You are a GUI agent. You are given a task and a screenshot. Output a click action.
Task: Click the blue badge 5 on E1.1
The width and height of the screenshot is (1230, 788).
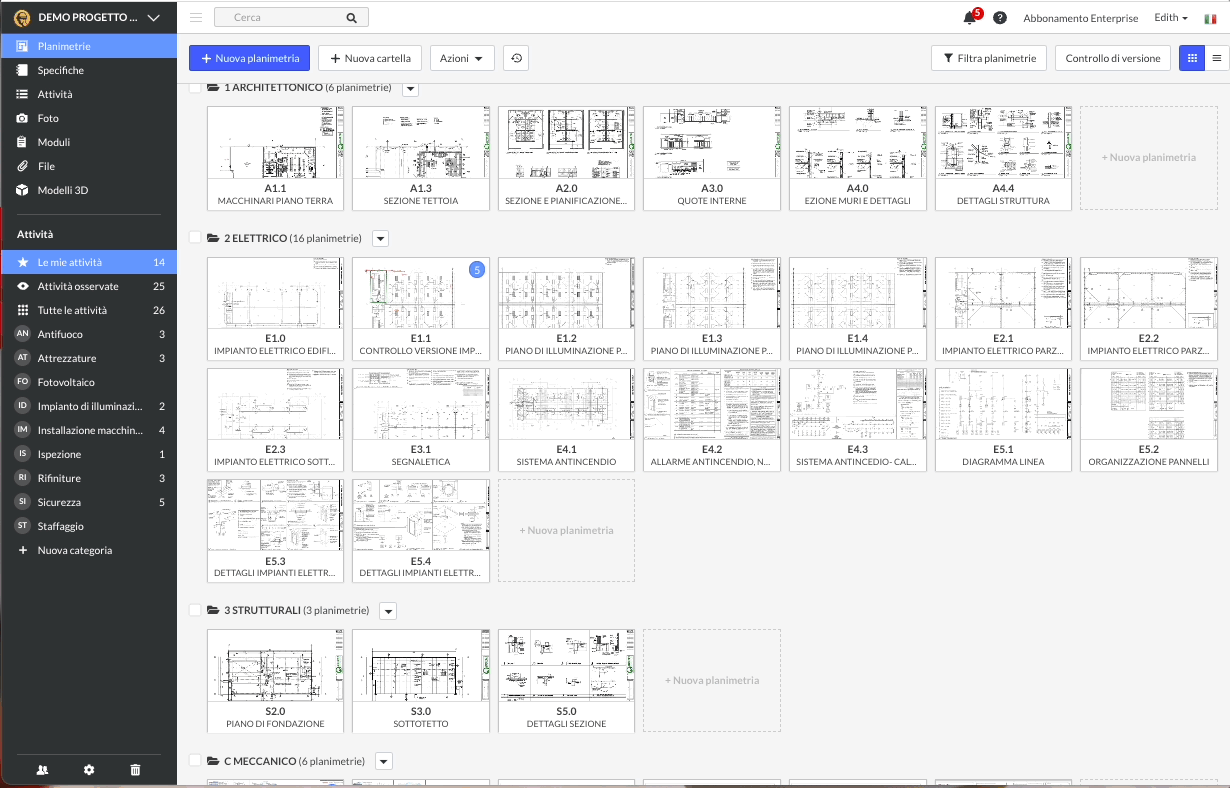pos(477,270)
